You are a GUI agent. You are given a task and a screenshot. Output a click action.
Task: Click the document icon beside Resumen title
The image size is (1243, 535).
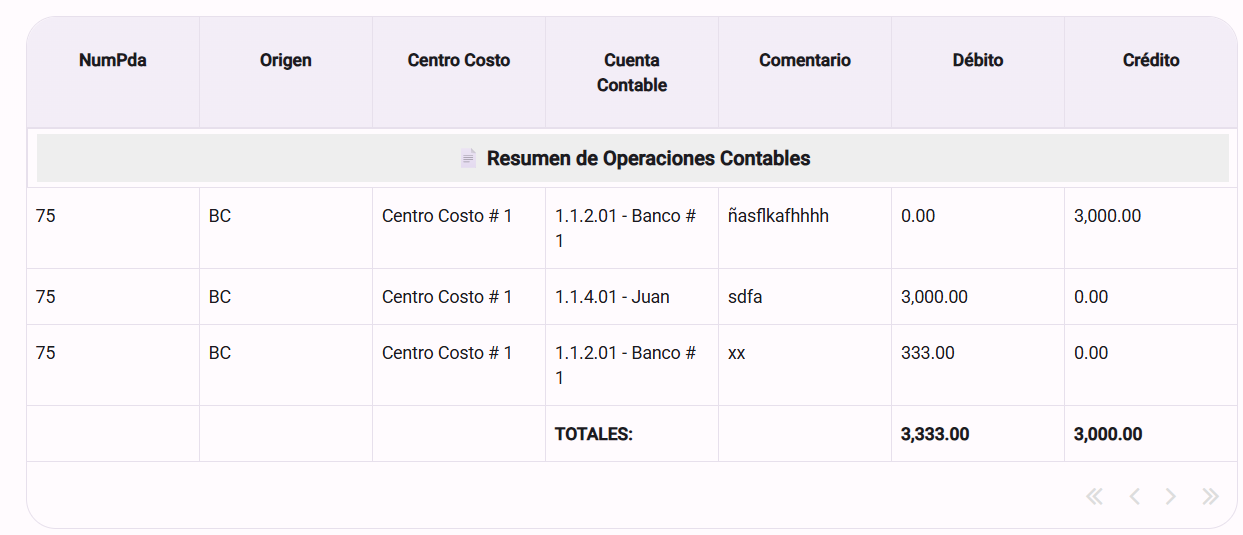(x=469, y=158)
